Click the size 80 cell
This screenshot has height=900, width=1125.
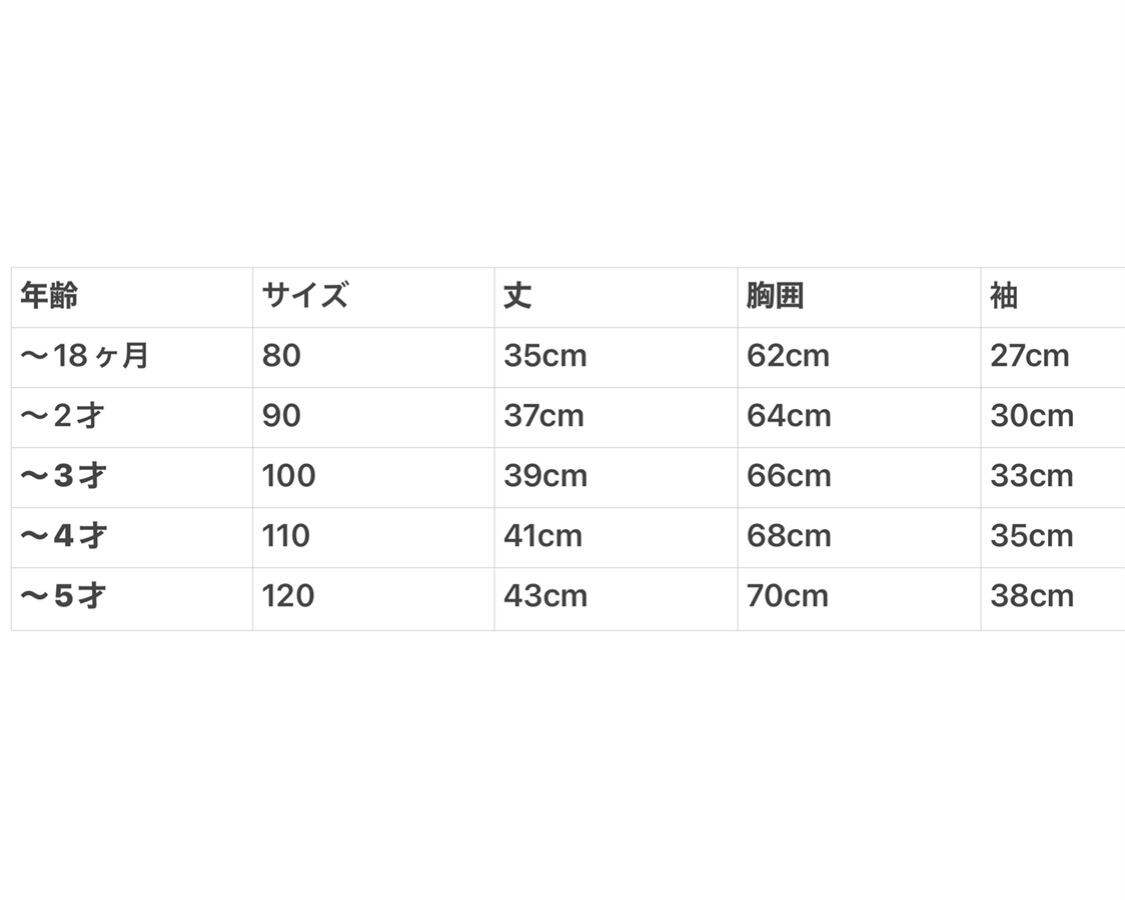coord(281,356)
